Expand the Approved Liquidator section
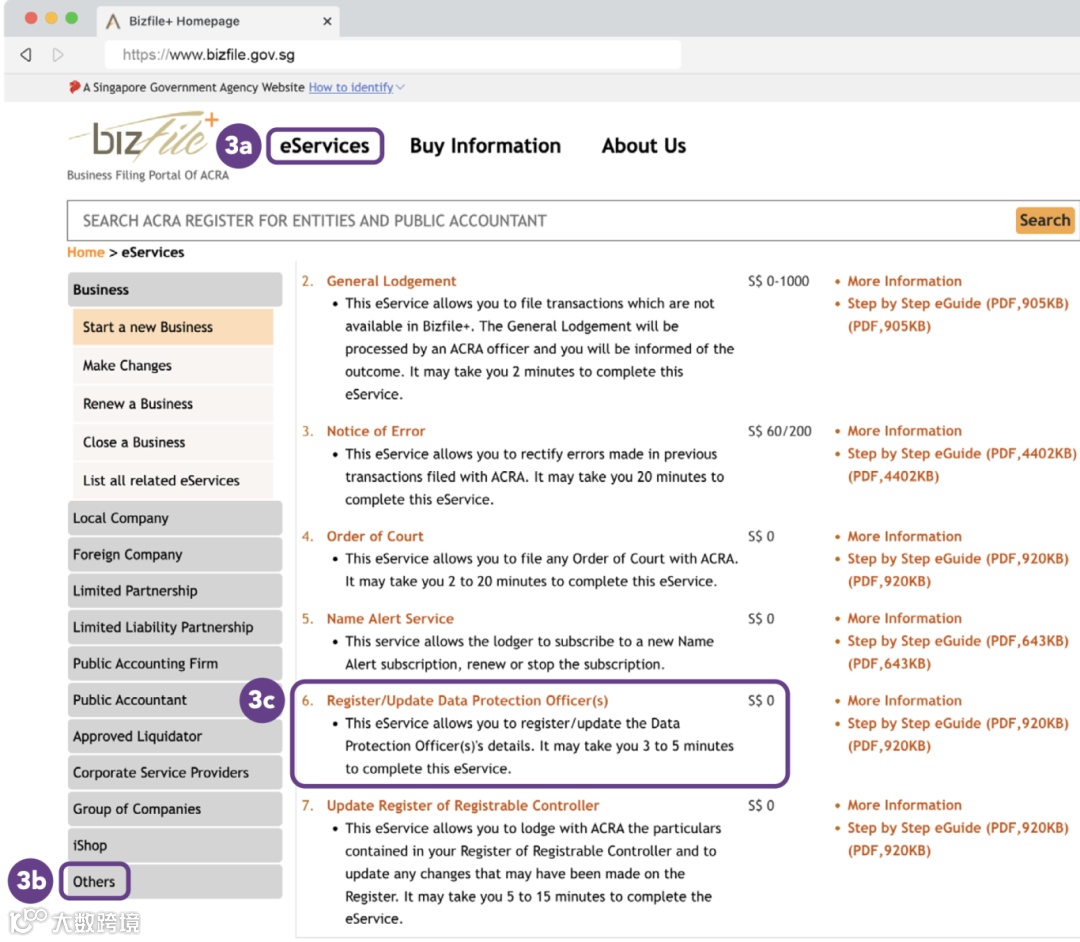 [175, 736]
